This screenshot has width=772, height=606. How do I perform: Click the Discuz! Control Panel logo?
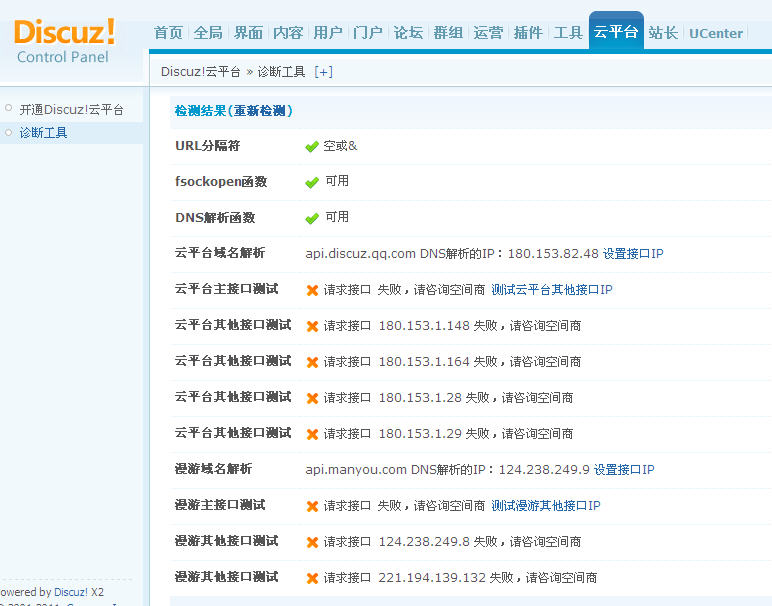pyautogui.click(x=64, y=41)
